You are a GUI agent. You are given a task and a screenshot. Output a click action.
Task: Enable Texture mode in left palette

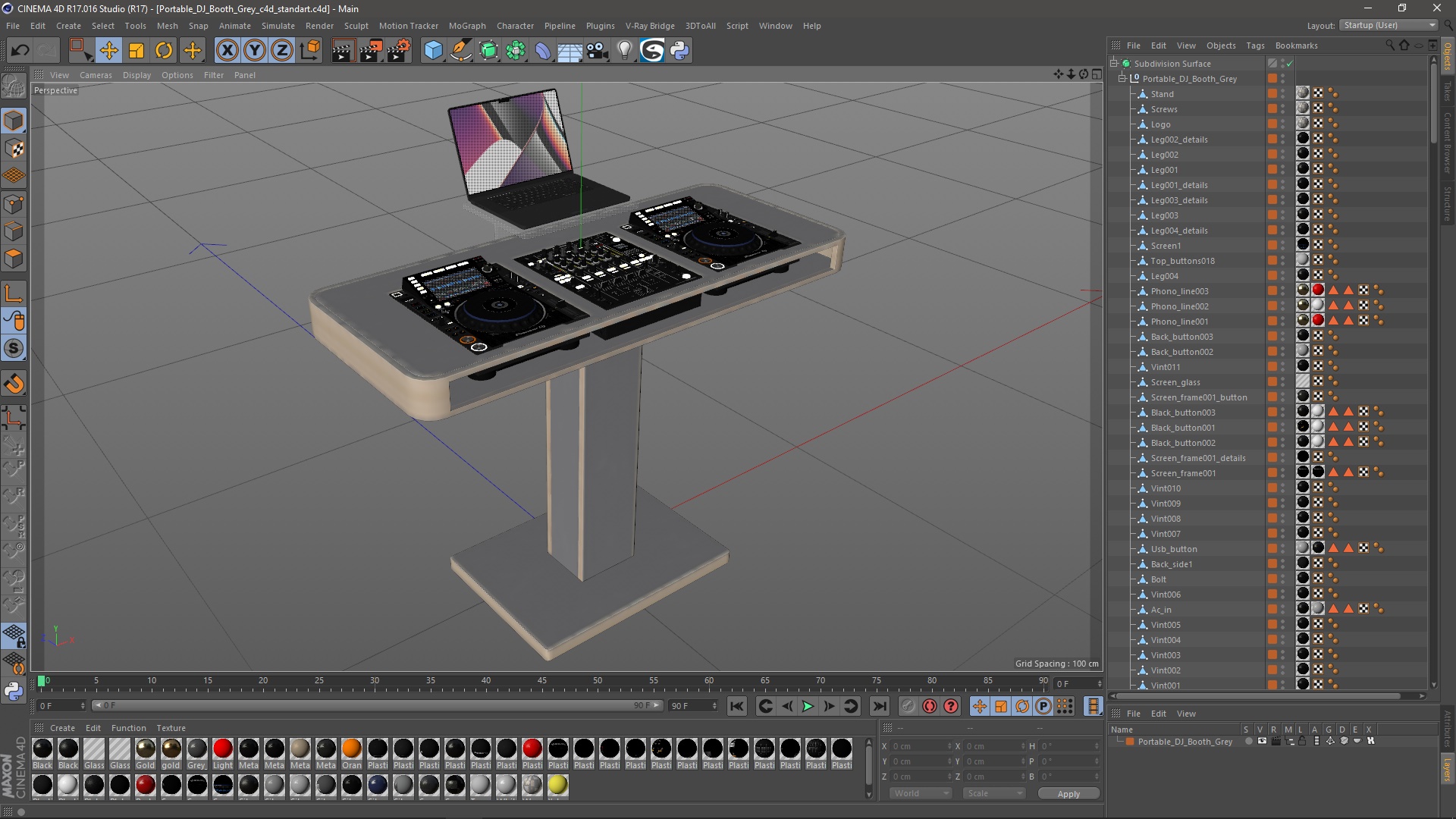pyautogui.click(x=14, y=149)
